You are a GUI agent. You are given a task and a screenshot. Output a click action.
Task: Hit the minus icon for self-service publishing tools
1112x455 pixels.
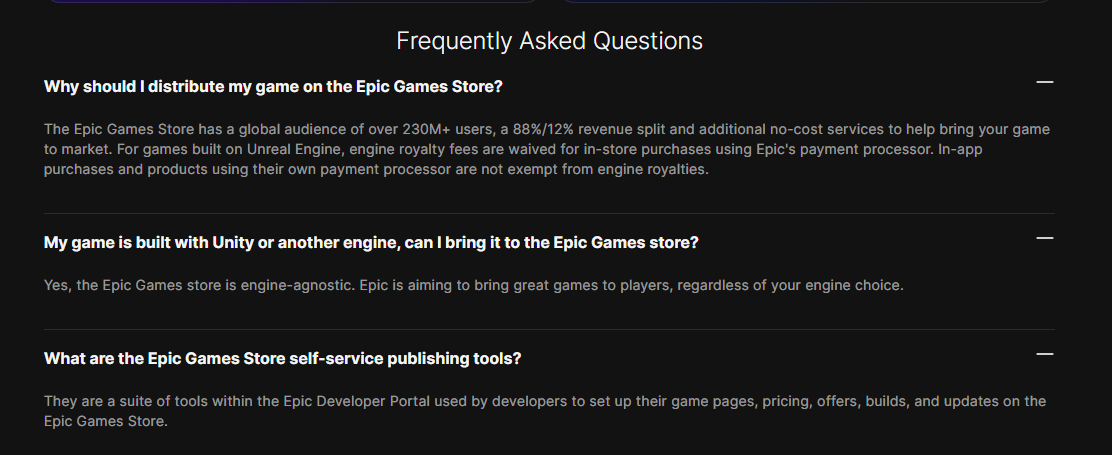click(1045, 354)
